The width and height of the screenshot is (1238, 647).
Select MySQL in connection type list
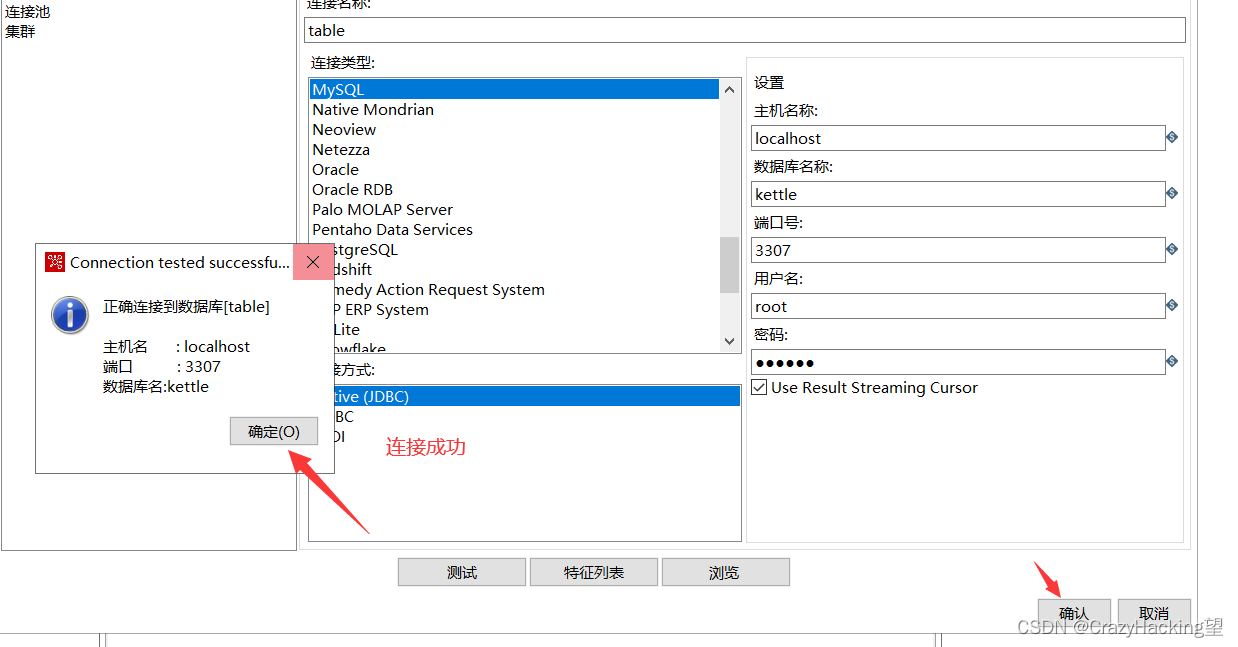point(514,89)
